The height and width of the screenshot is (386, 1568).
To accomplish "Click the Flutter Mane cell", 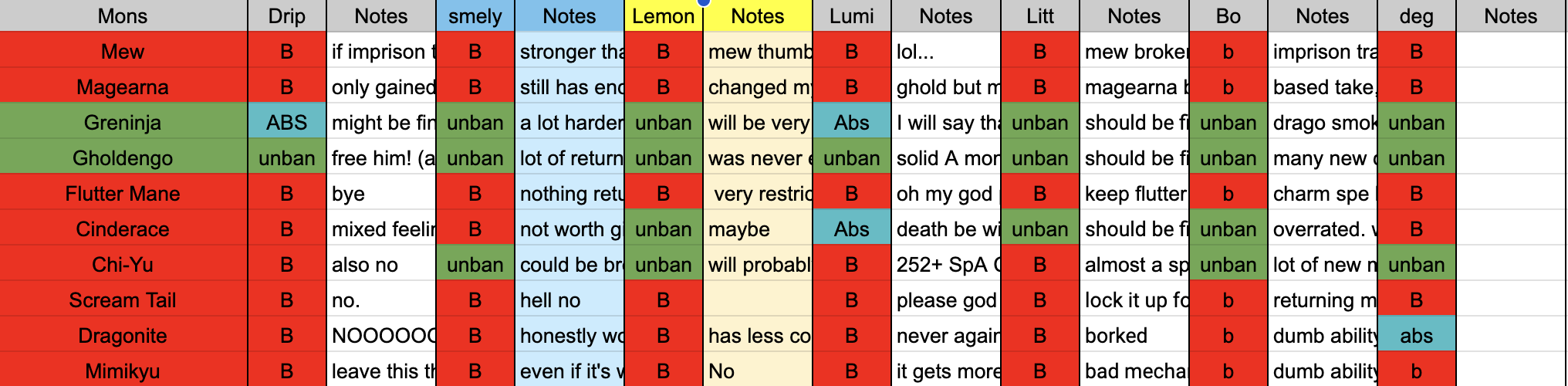I will [x=123, y=193].
